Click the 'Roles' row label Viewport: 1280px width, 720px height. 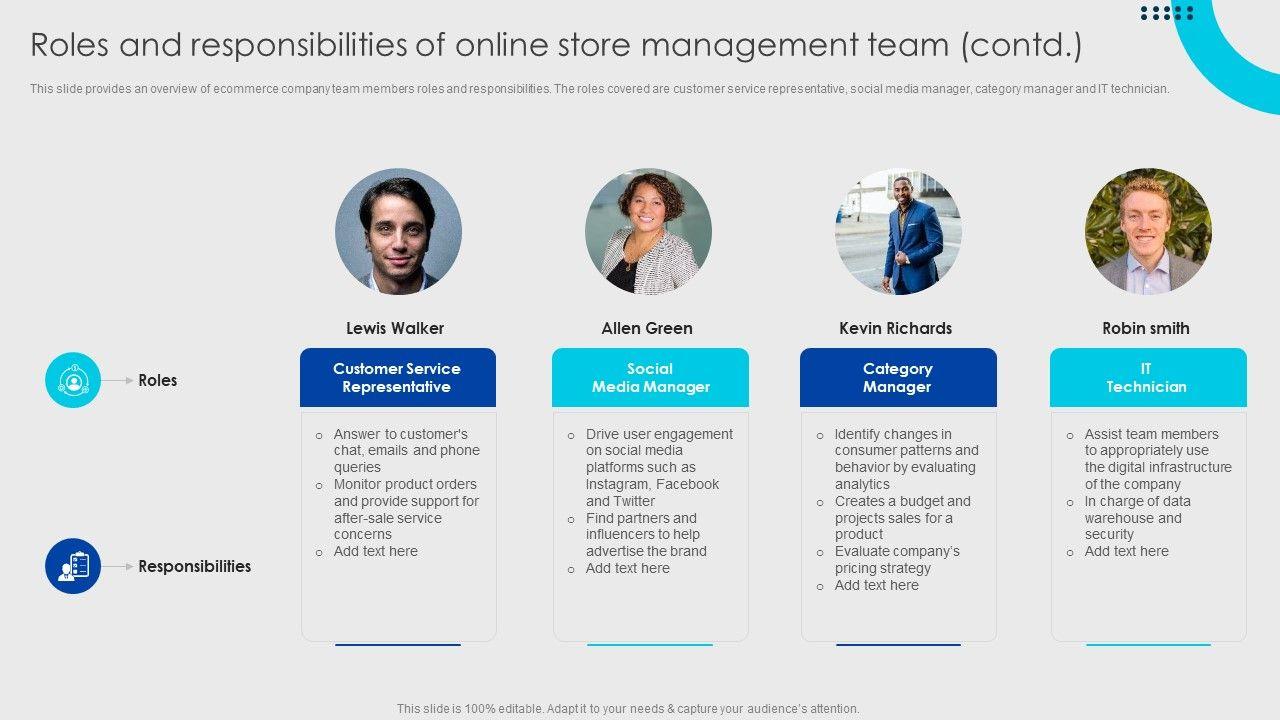[158, 380]
